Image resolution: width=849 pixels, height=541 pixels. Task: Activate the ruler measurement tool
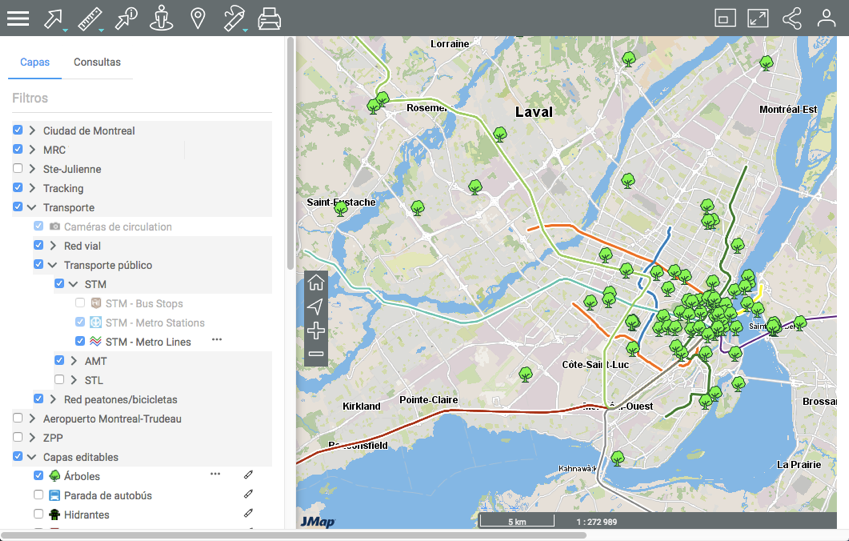[90, 18]
